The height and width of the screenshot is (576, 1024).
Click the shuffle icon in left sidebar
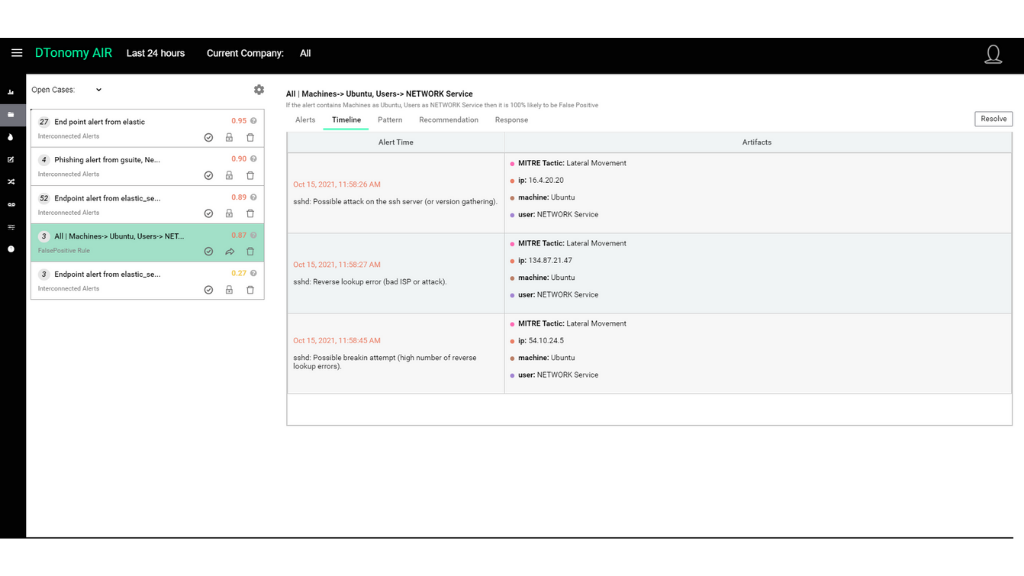pyautogui.click(x=11, y=182)
